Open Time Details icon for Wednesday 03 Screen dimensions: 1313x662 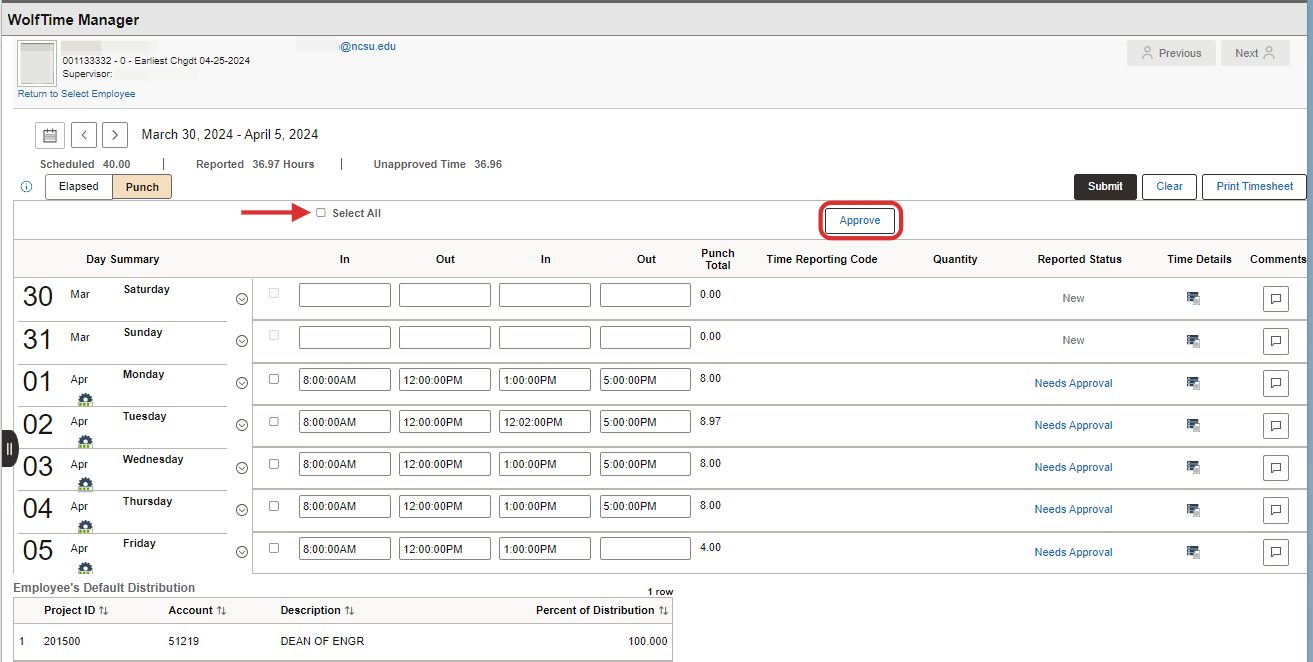[x=1193, y=467]
